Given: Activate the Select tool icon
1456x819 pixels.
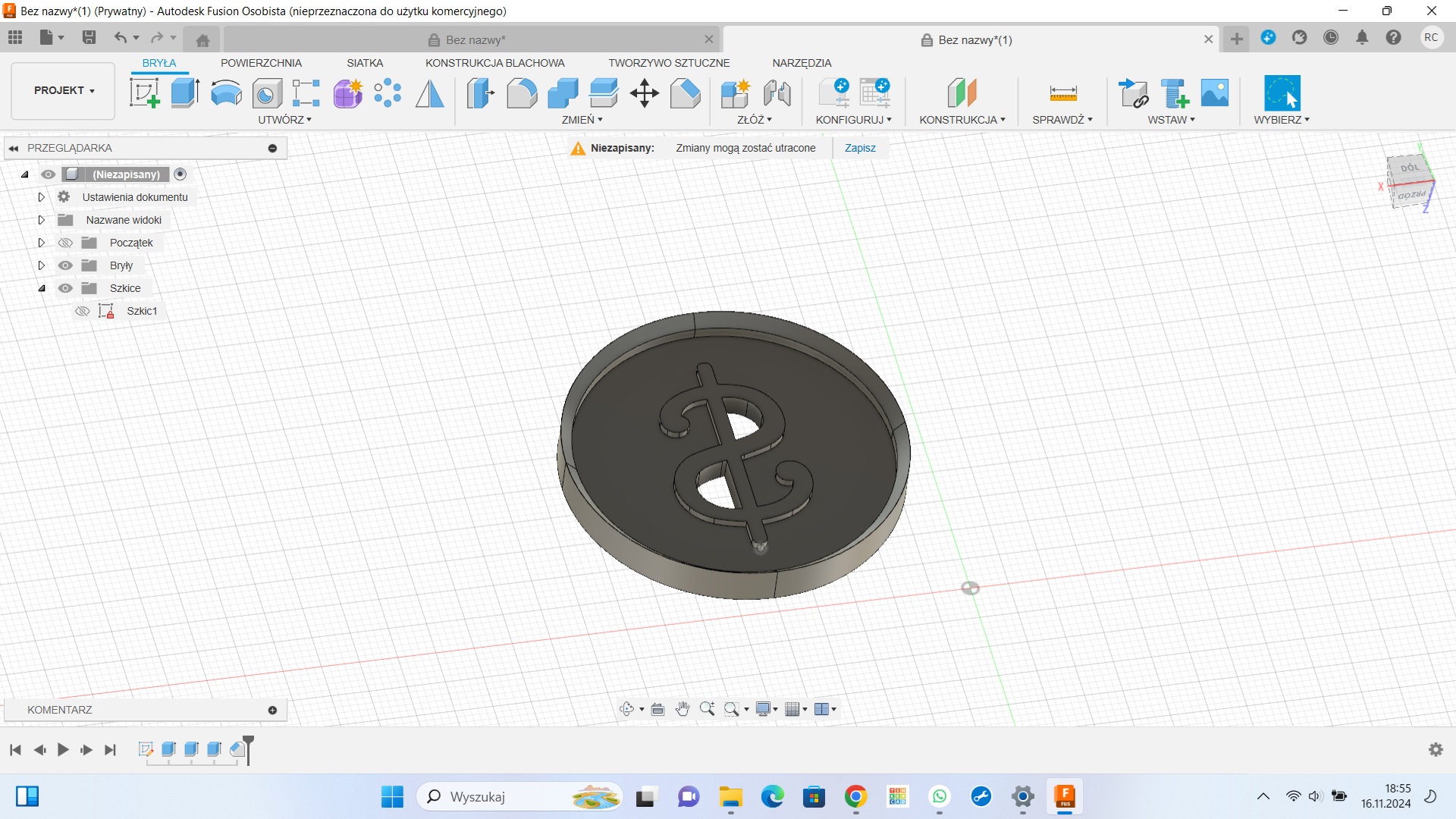Looking at the screenshot, I should coord(1282,93).
